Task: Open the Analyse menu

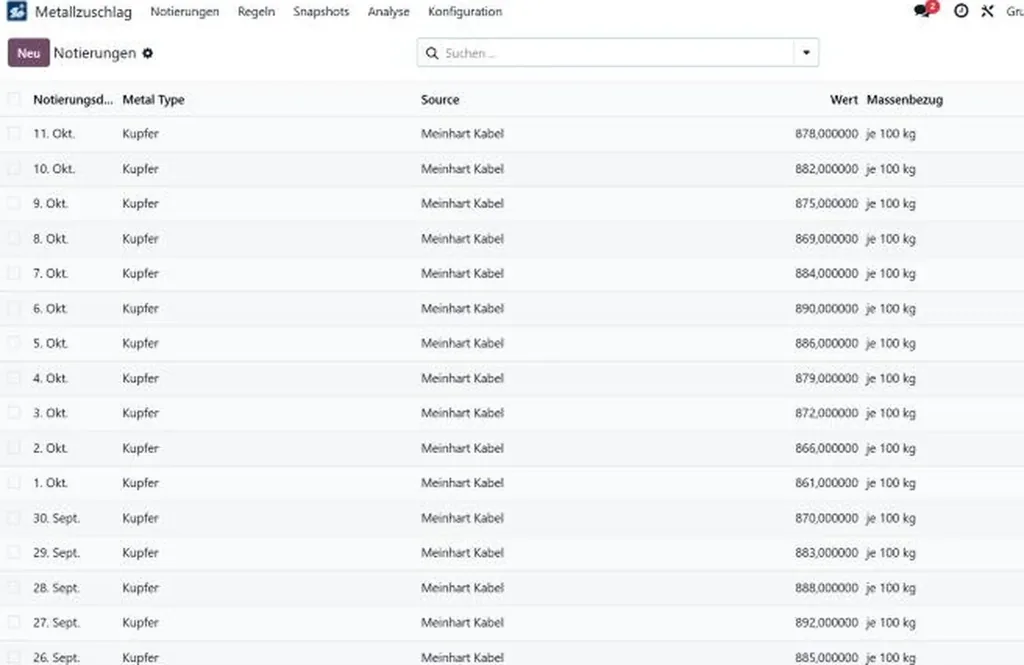Action: click(x=389, y=11)
